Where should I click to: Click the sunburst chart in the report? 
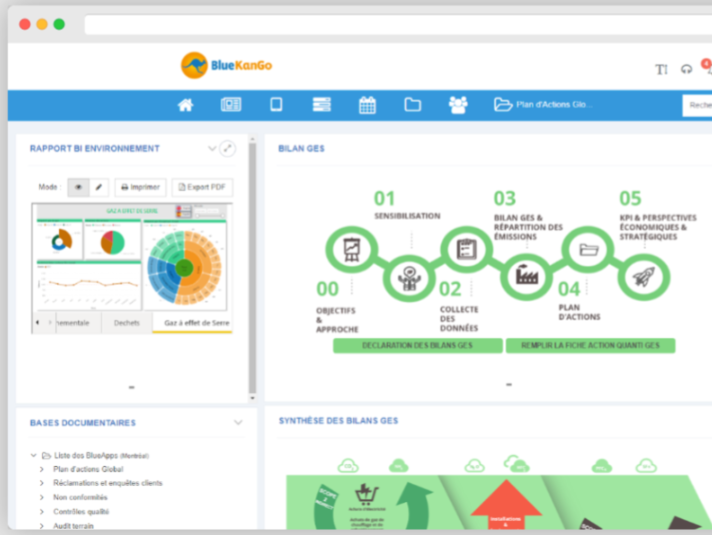(184, 268)
